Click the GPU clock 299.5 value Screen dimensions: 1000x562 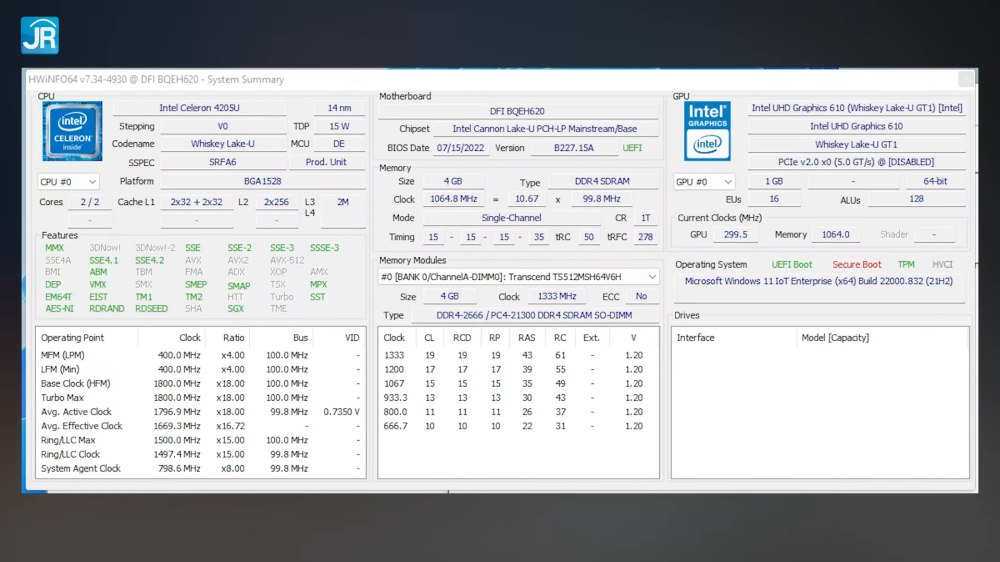click(x=735, y=235)
